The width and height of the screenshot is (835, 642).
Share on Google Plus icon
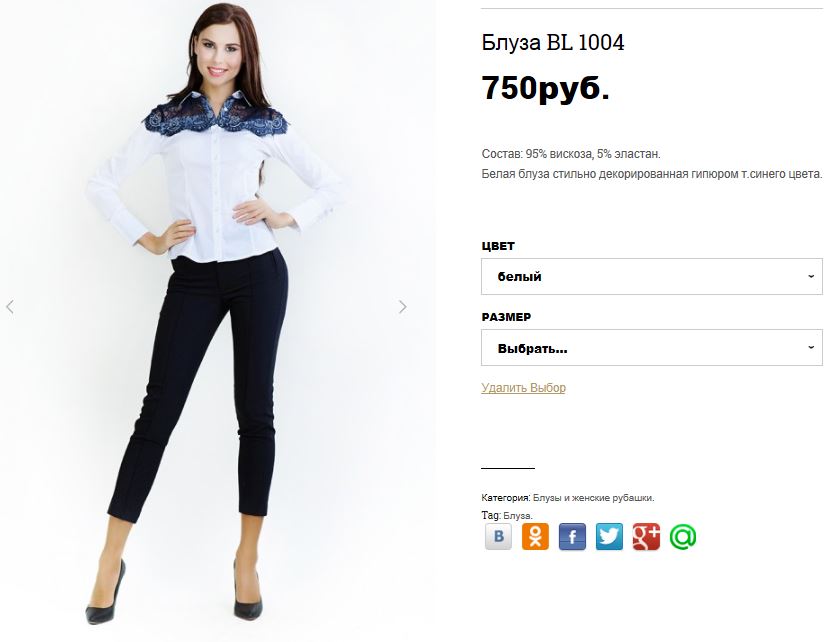[x=646, y=536]
